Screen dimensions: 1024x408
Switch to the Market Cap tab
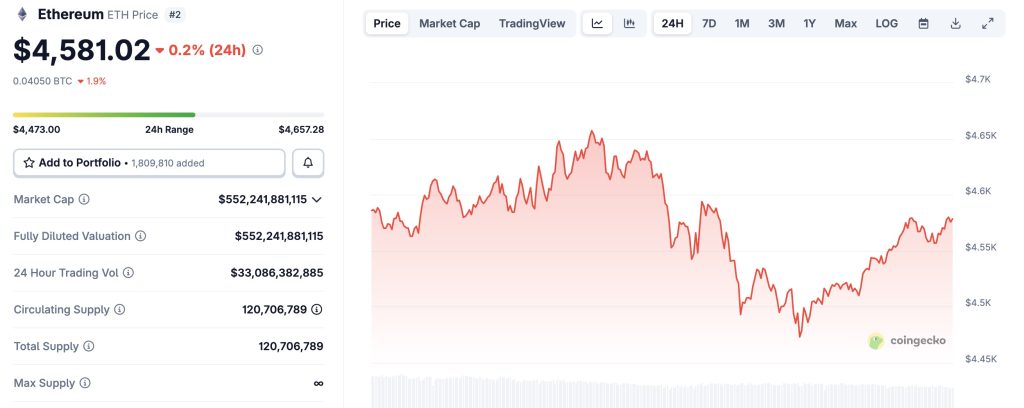449,23
